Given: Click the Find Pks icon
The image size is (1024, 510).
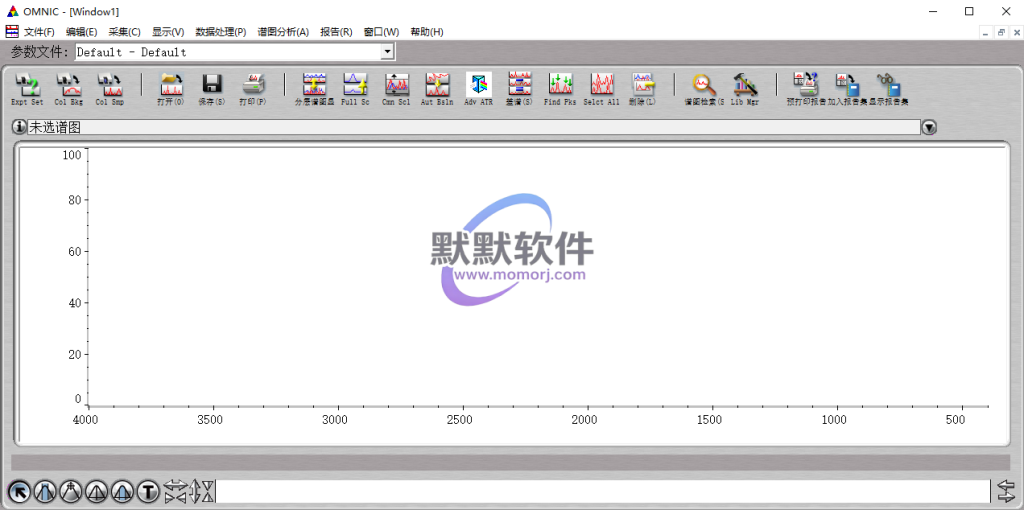Looking at the screenshot, I should (x=559, y=87).
